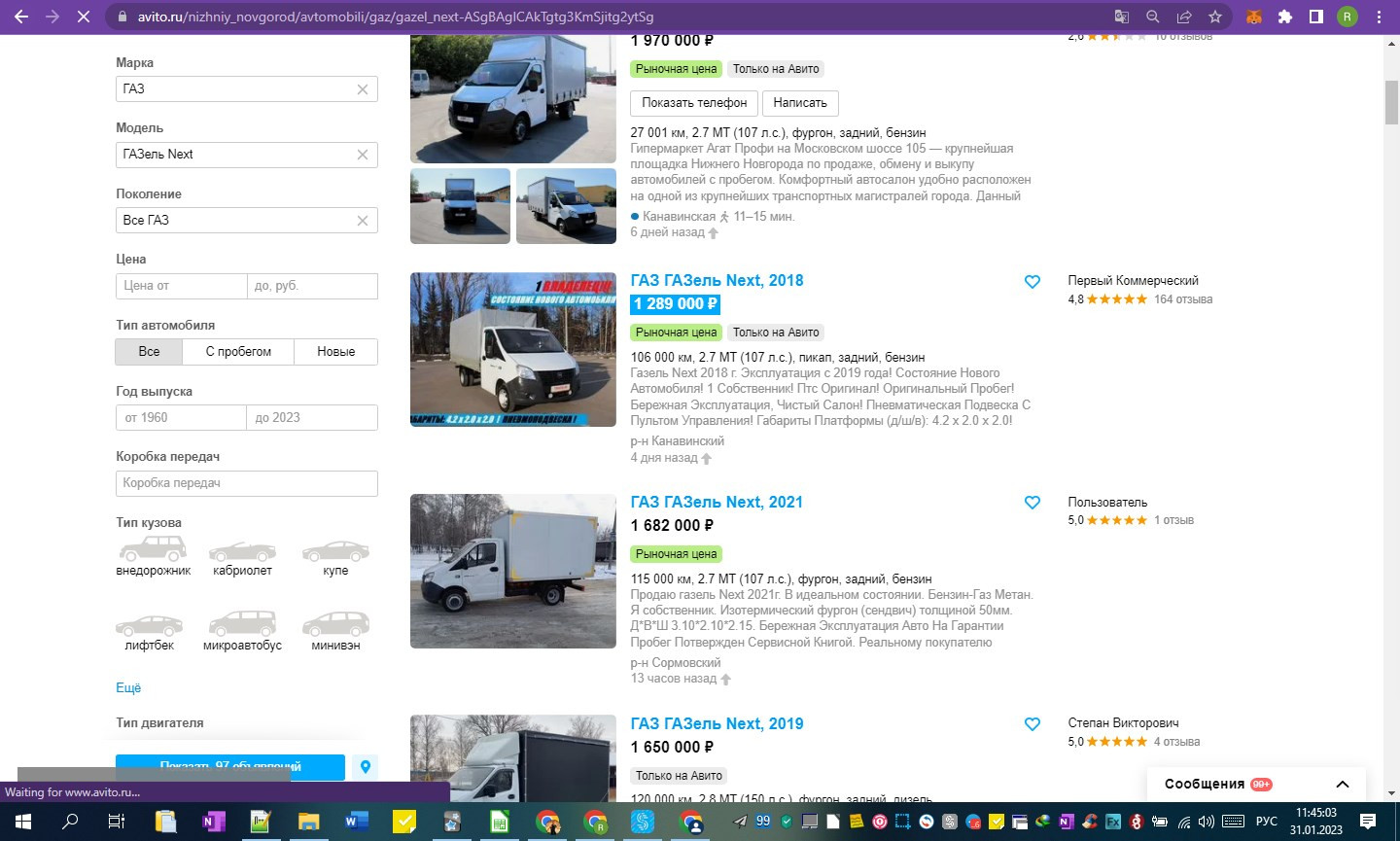This screenshot has width=1400, height=841.
Task: Select the микроавтобус body type
Action: click(242, 632)
